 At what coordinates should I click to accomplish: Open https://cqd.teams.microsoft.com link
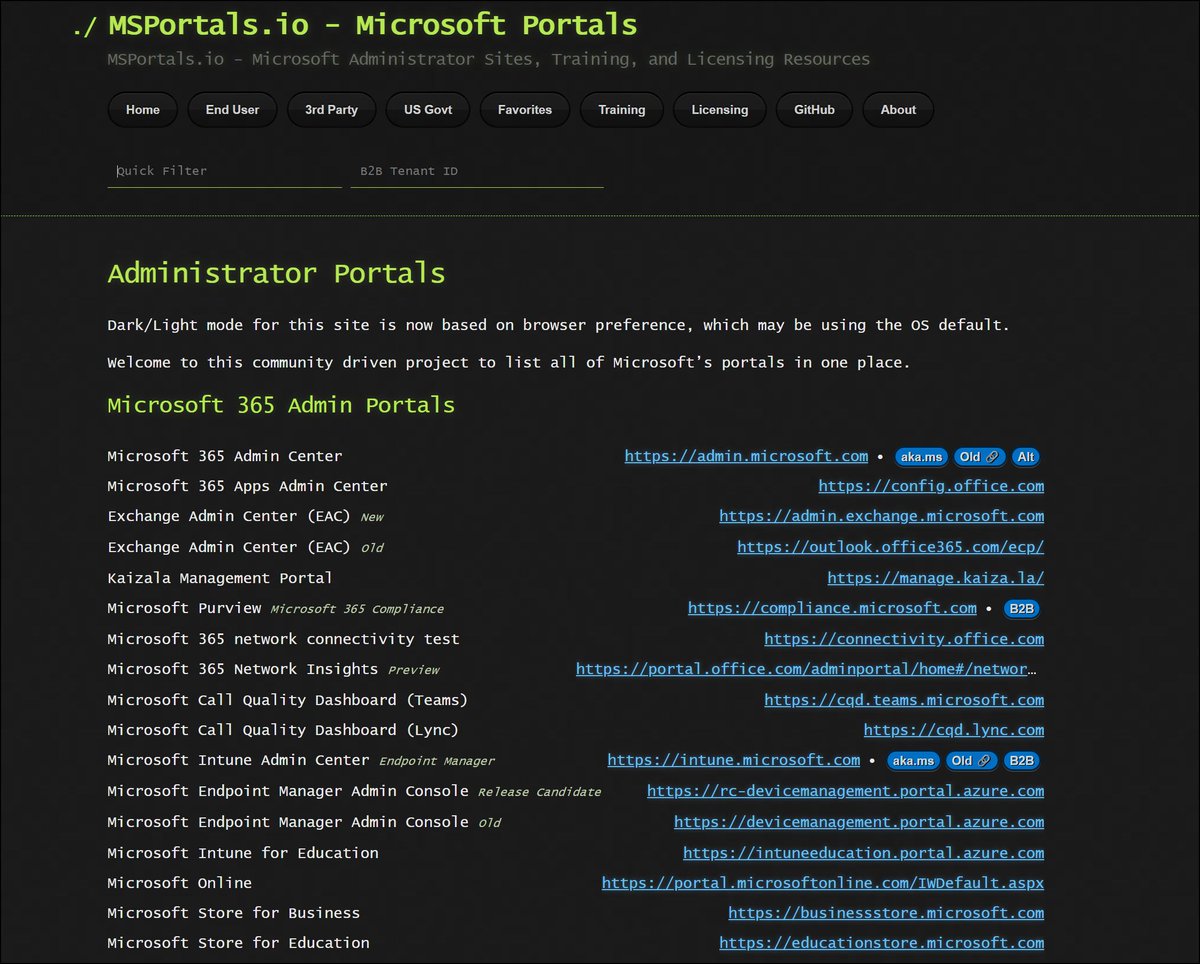coord(904,700)
